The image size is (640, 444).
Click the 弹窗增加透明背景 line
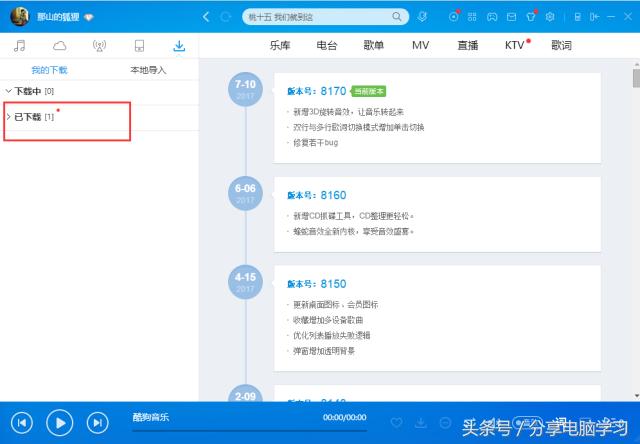324,351
